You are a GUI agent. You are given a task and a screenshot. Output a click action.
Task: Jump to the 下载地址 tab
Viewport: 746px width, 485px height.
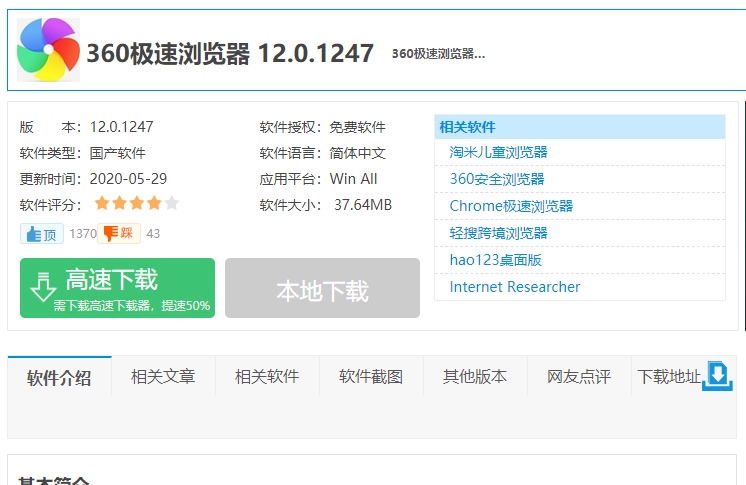click(669, 377)
